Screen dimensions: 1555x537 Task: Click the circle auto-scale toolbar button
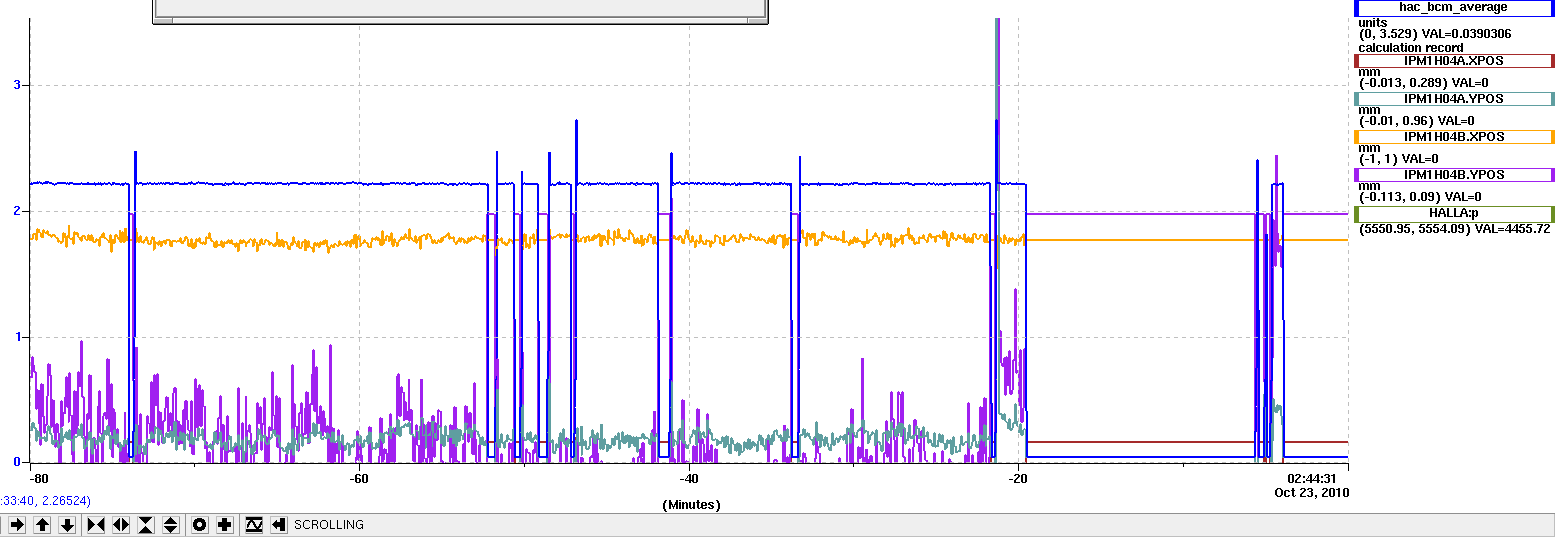point(199,524)
